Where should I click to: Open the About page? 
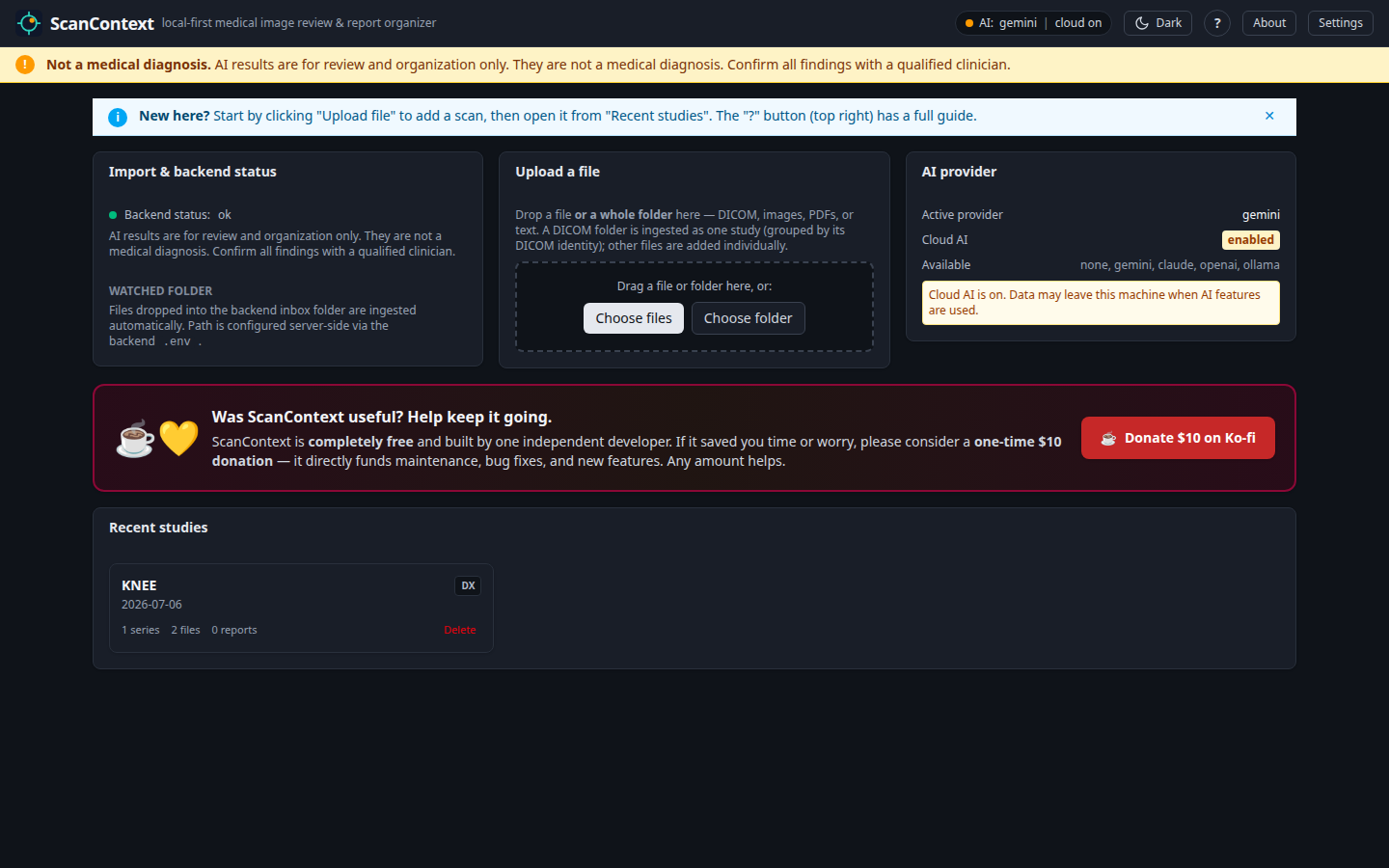(1269, 23)
